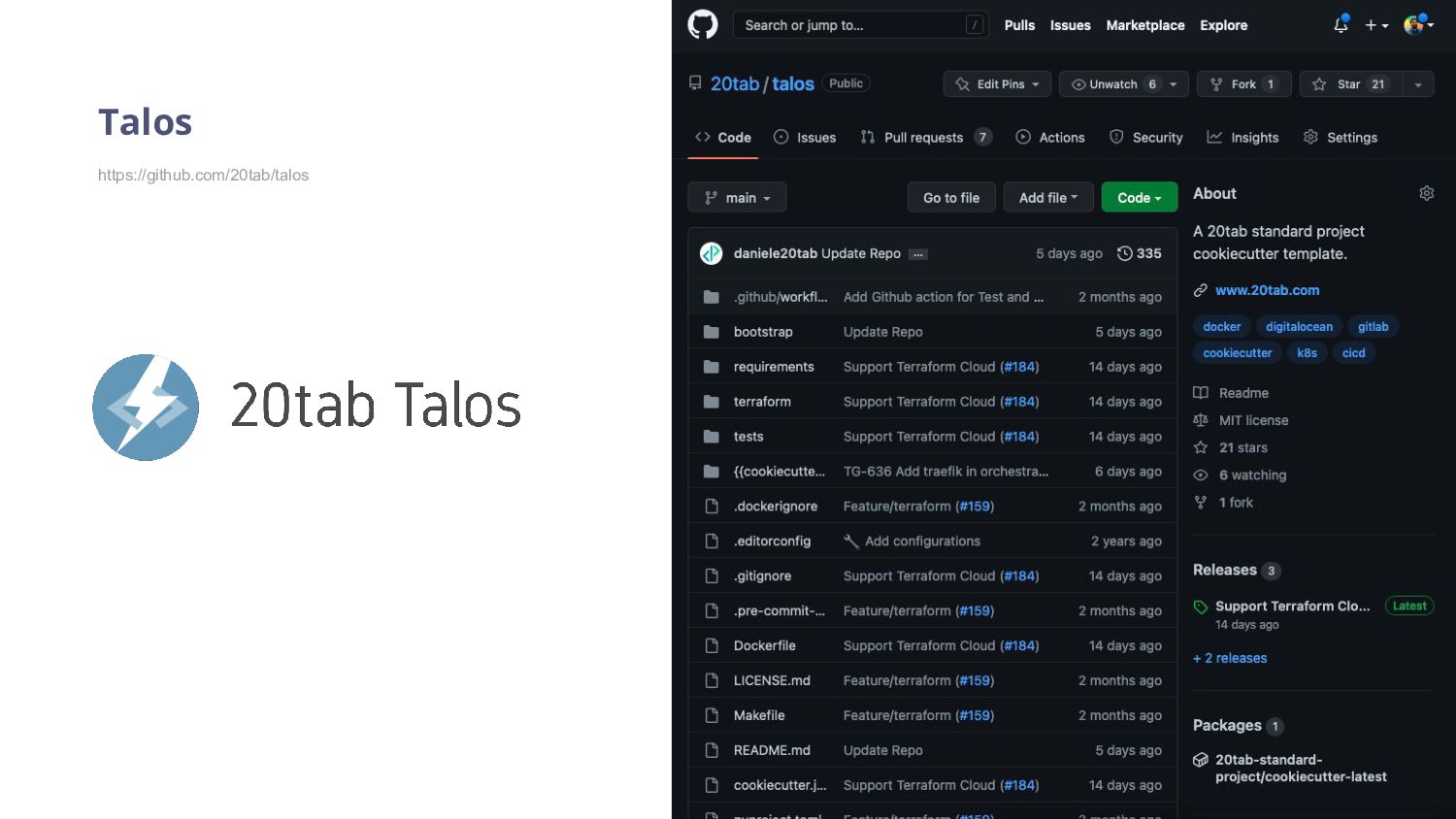
Task: Click the Search or jump to field
Action: click(861, 25)
